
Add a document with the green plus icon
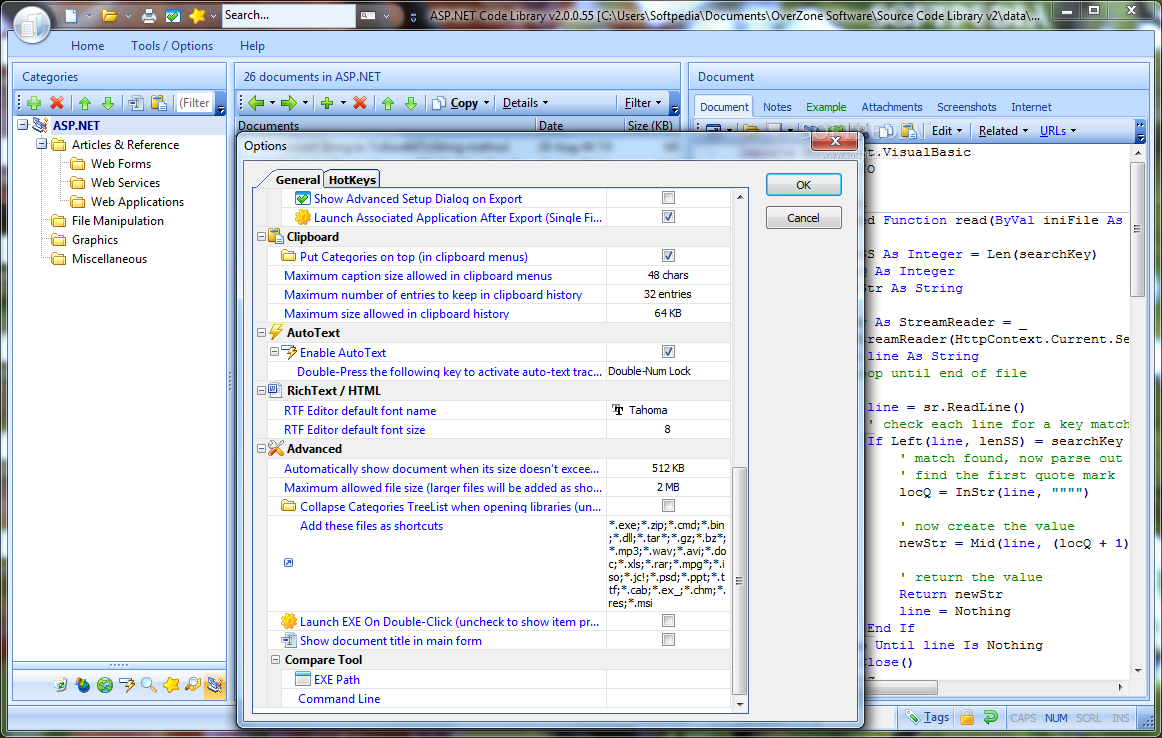(327, 103)
